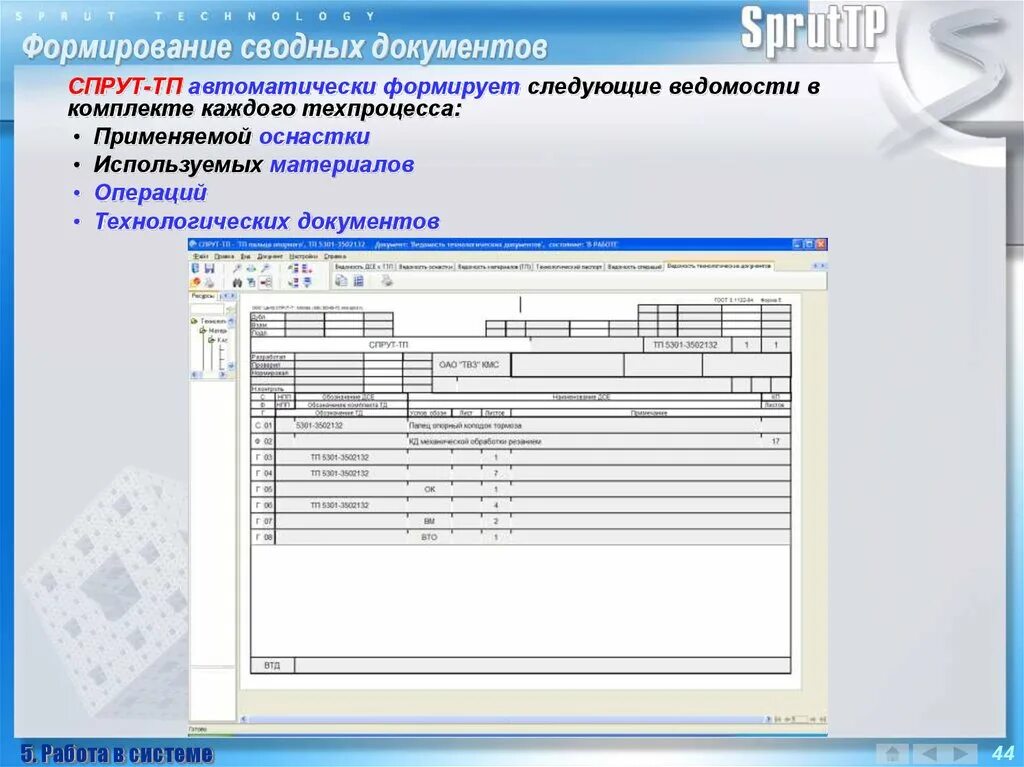This screenshot has width=1024, height=767.
Task: Open the Документ menu
Action: [x=270, y=257]
